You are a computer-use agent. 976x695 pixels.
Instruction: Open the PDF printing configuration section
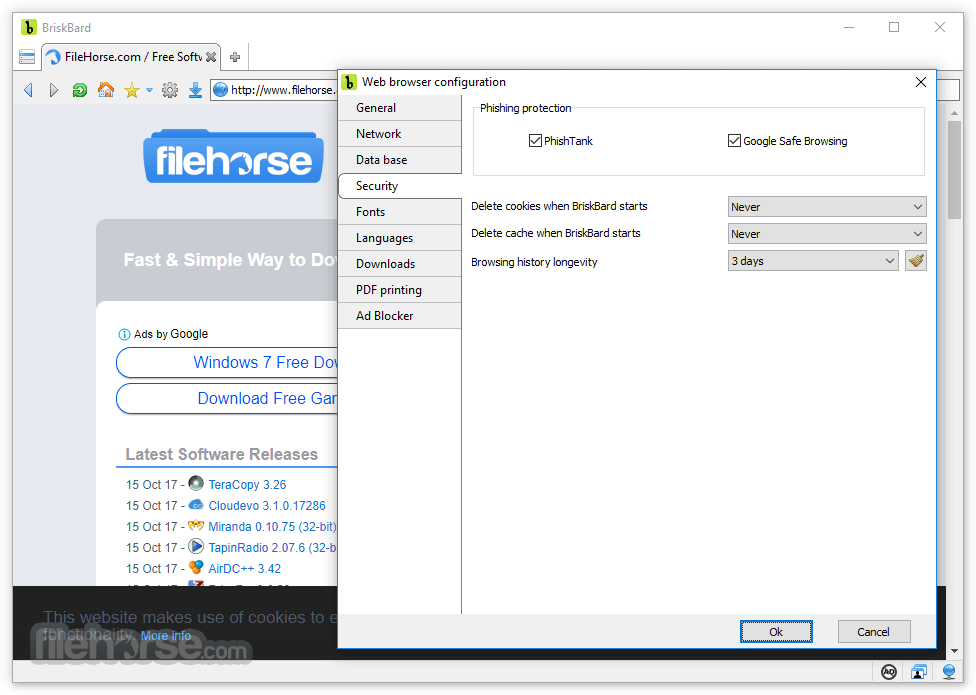(x=400, y=290)
